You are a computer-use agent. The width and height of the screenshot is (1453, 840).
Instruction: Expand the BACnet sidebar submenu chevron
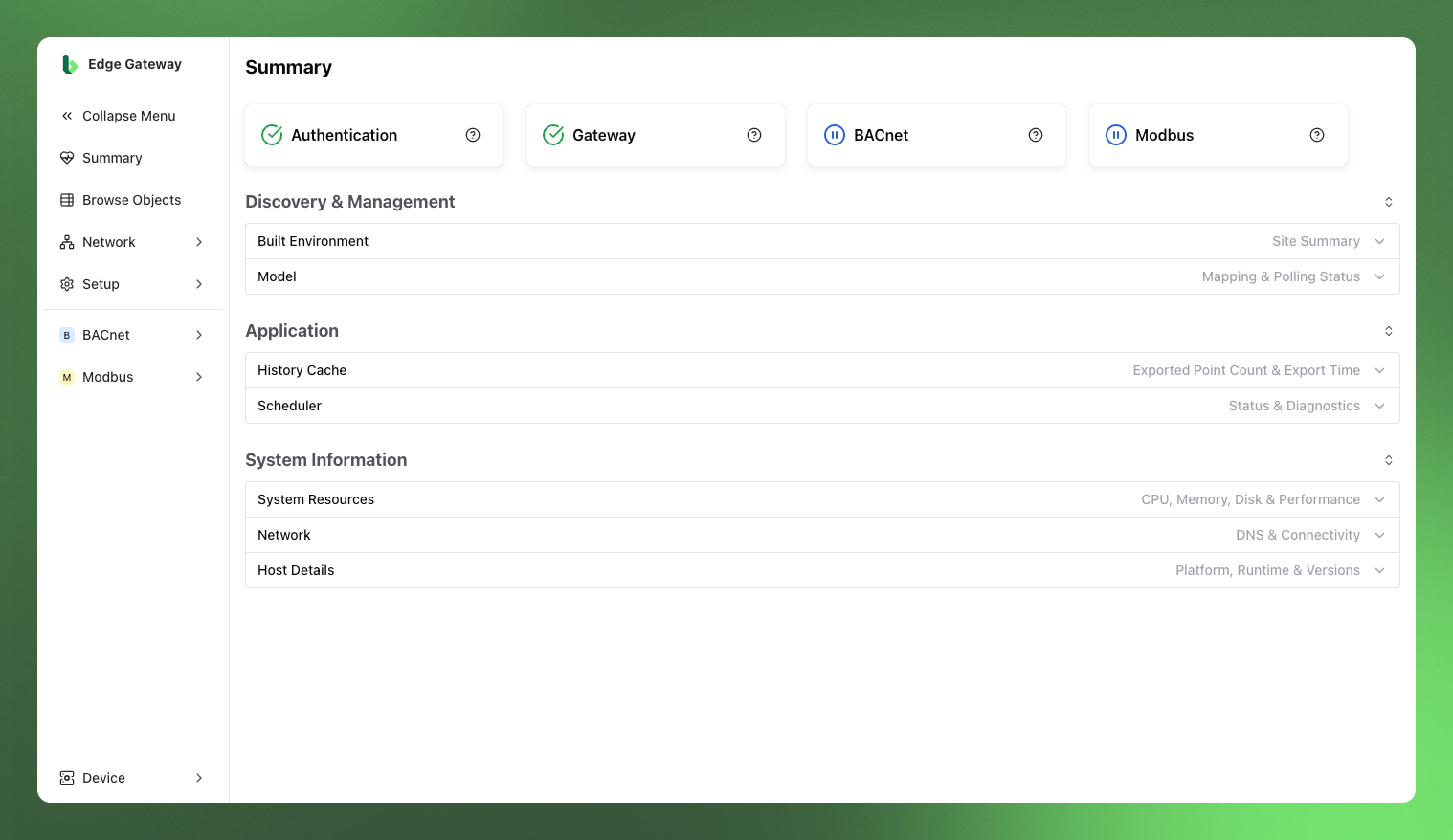[x=199, y=335]
